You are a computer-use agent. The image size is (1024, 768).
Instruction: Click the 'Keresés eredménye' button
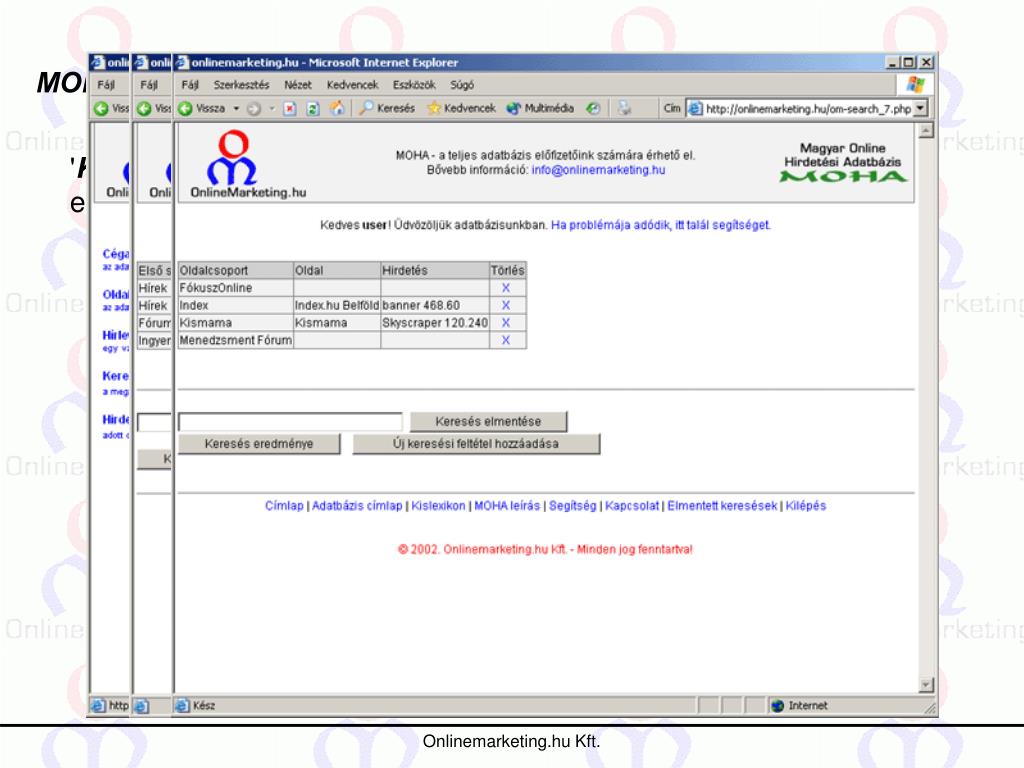click(x=259, y=444)
